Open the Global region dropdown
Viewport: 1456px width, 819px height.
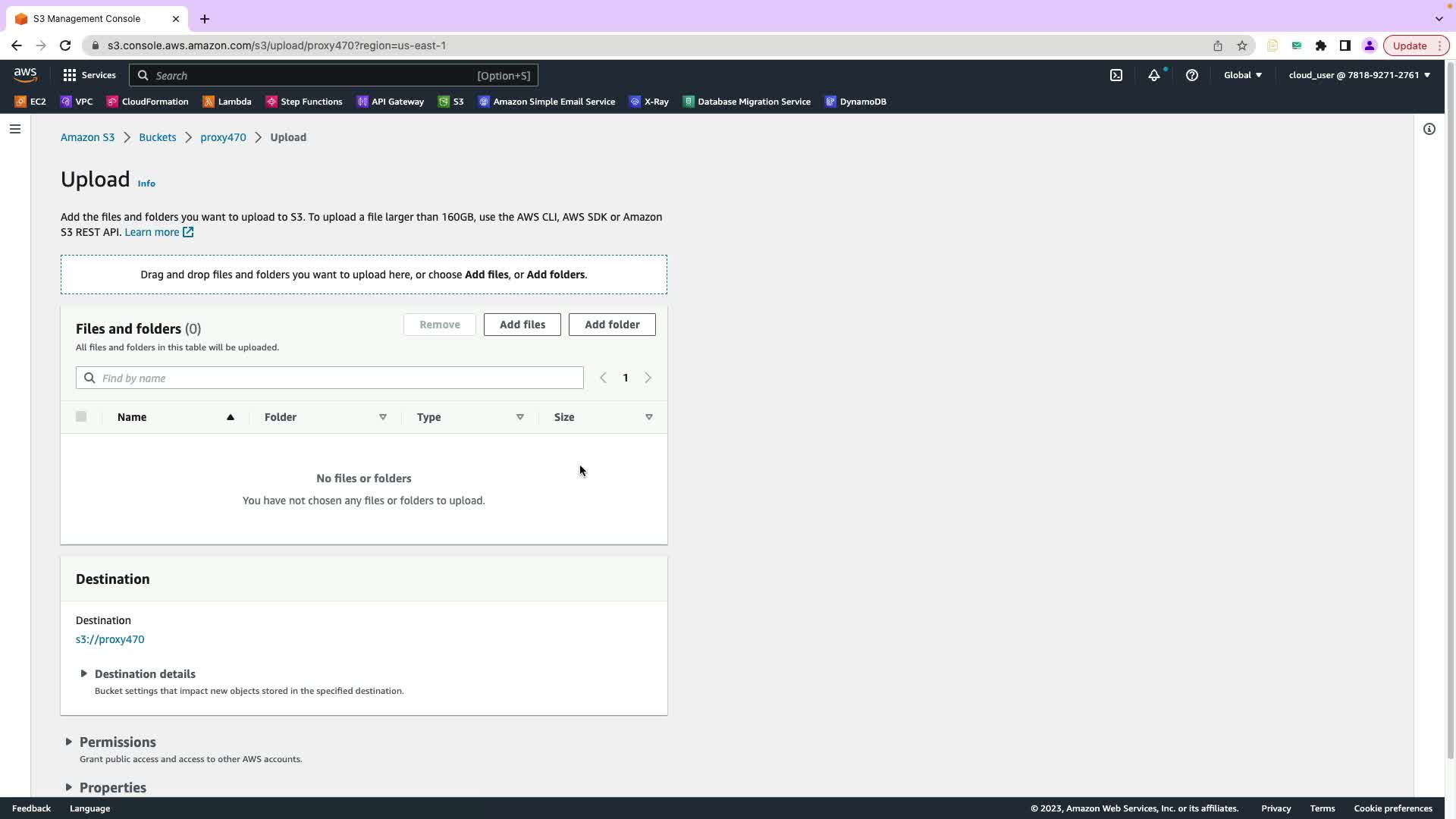[1242, 75]
